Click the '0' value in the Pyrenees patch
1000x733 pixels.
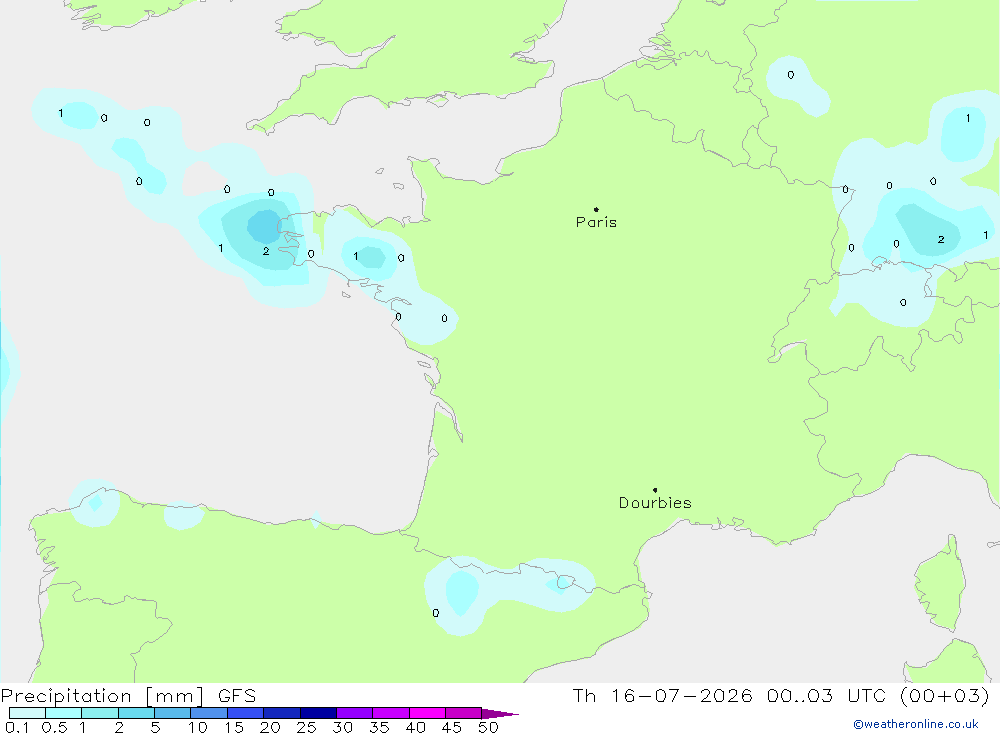(x=436, y=613)
